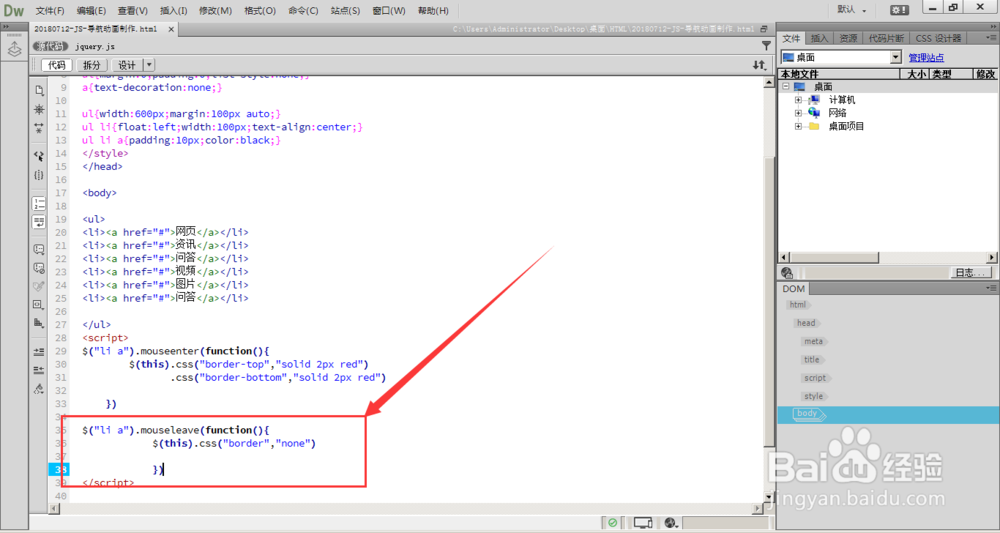
Task: Click the Remove Comment icon
Action: 39,268
